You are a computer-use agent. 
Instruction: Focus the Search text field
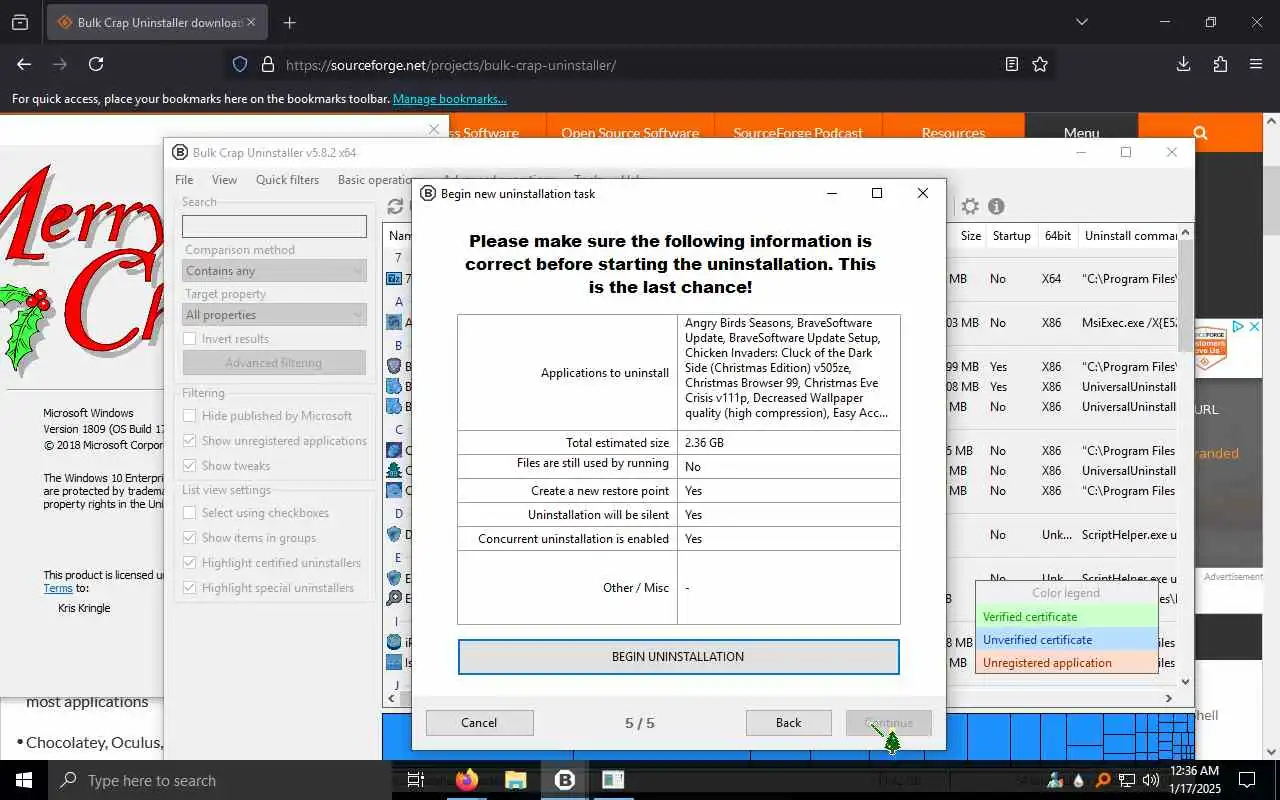(274, 226)
